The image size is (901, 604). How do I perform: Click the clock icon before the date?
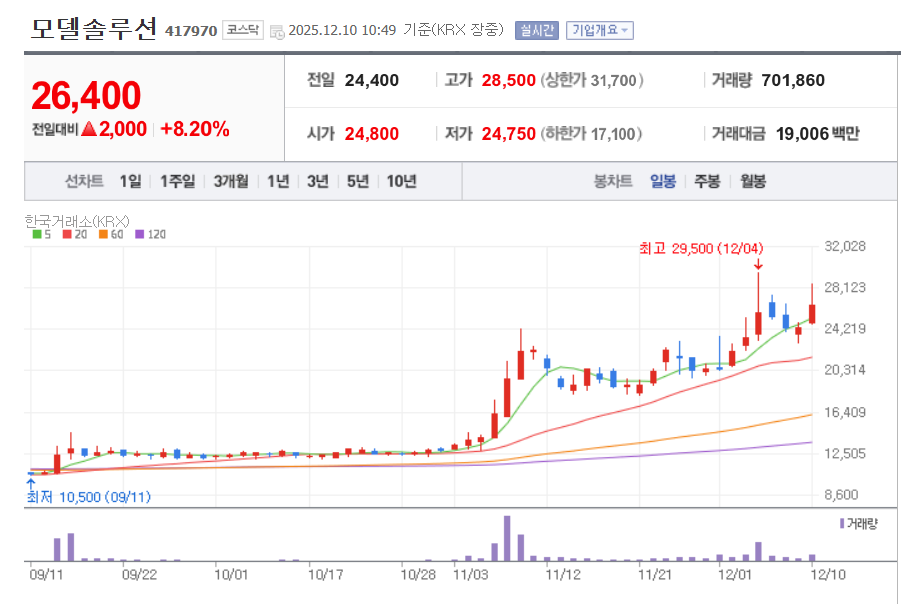[277, 31]
